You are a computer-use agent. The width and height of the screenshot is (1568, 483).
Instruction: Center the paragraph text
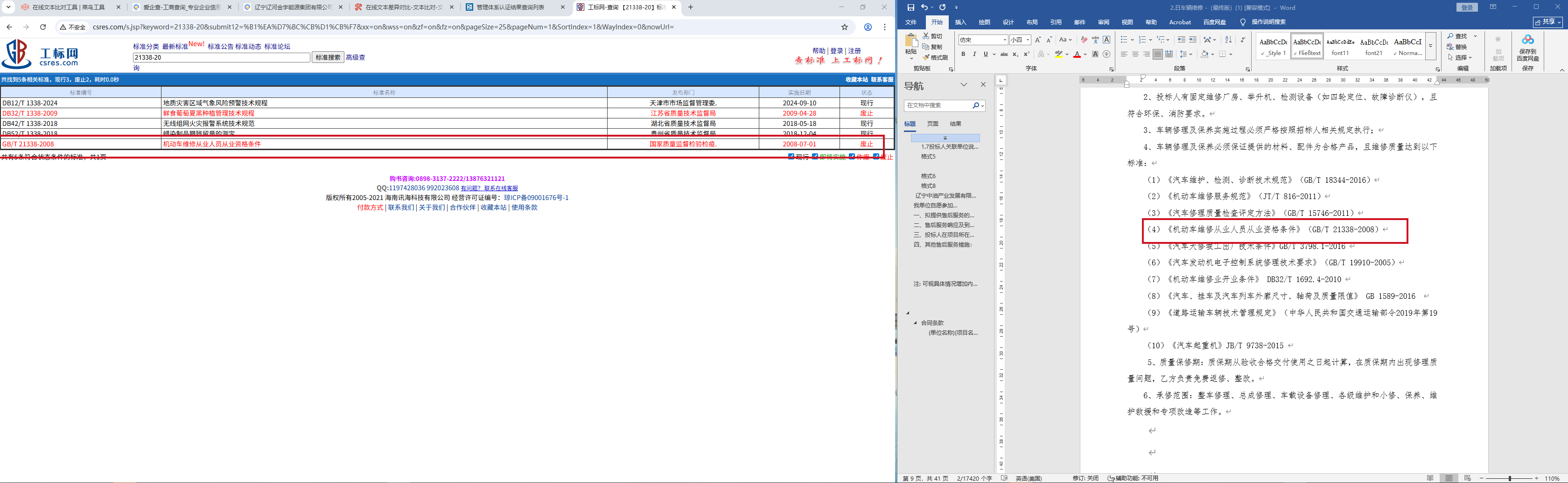[x=1135, y=54]
